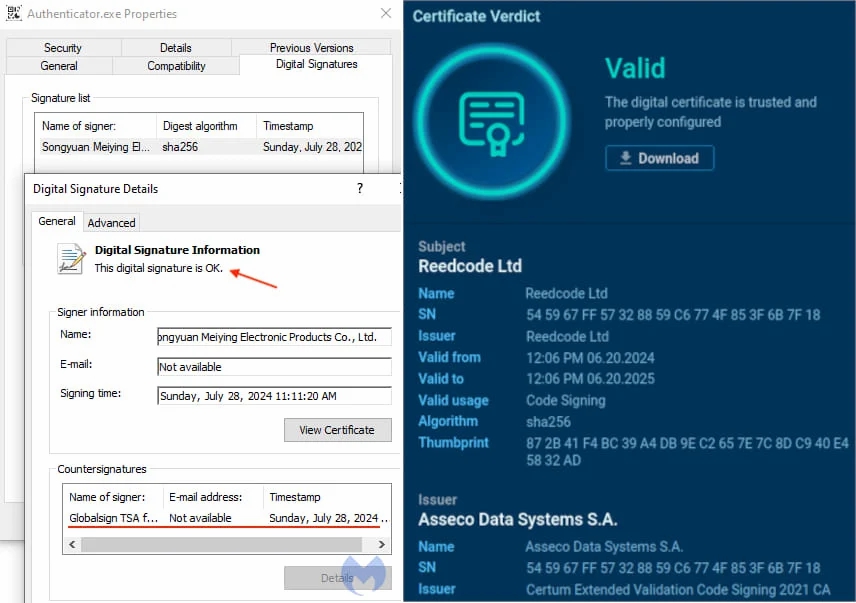Image resolution: width=856 pixels, height=603 pixels.
Task: Click the E-mail Not available field
Action: coord(274,367)
